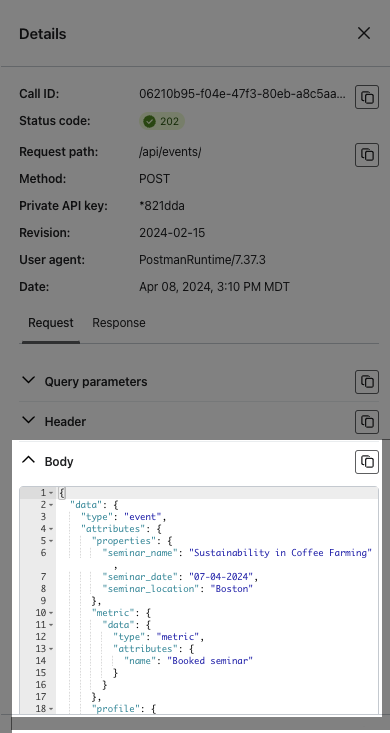This screenshot has height=733, width=390.
Task: Expand the Query parameters section
Action: pyautogui.click(x=29, y=381)
